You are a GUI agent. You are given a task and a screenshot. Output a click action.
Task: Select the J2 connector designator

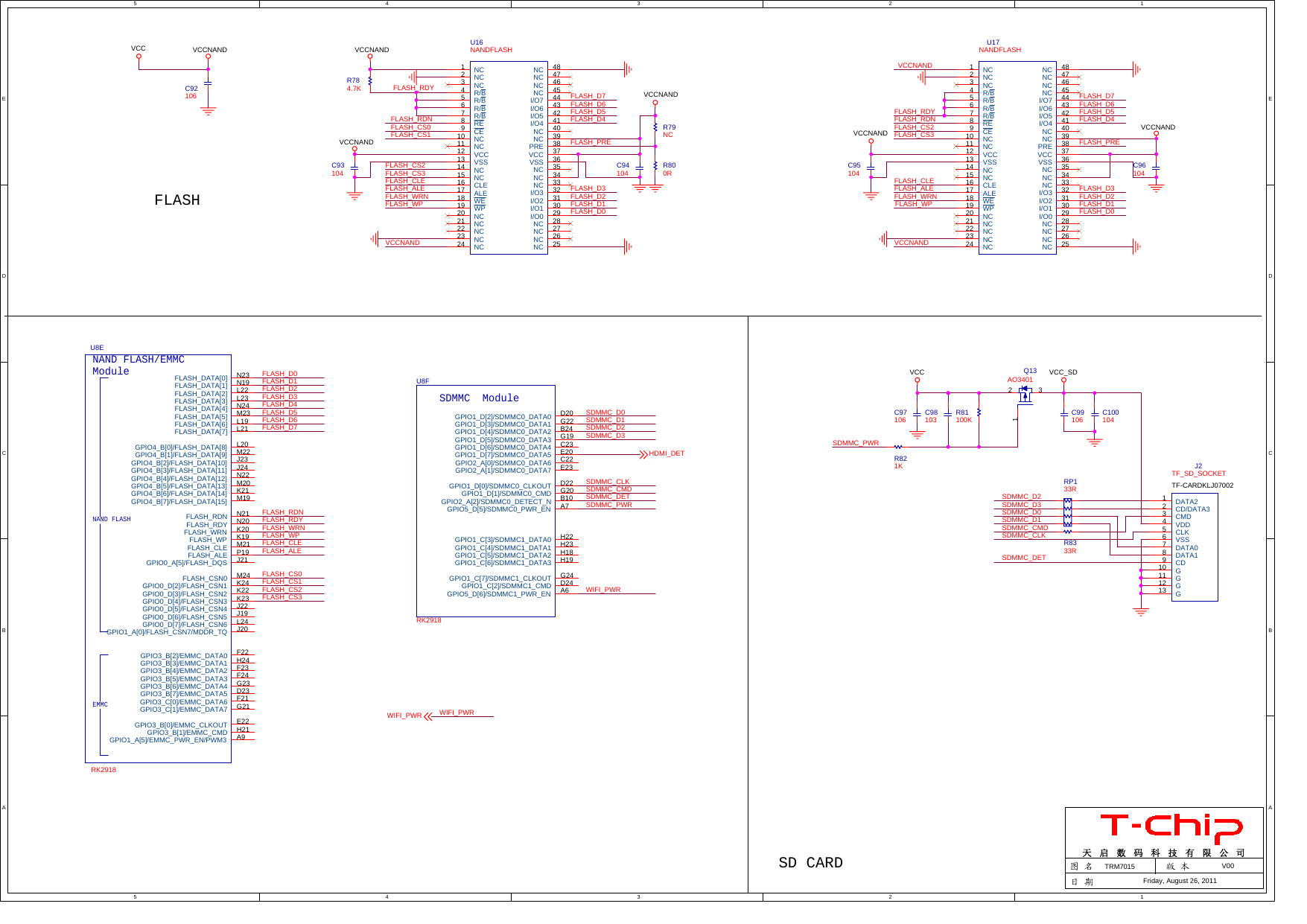[x=1198, y=466]
